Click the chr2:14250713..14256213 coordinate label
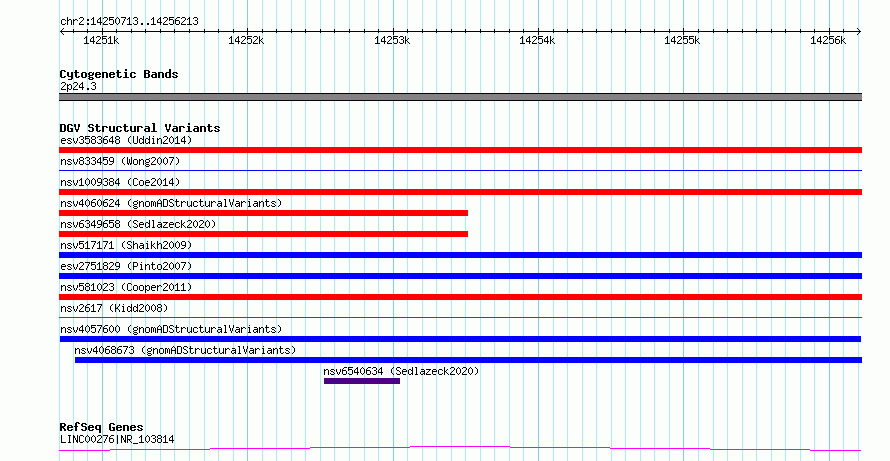890x461 pixels. coord(129,22)
